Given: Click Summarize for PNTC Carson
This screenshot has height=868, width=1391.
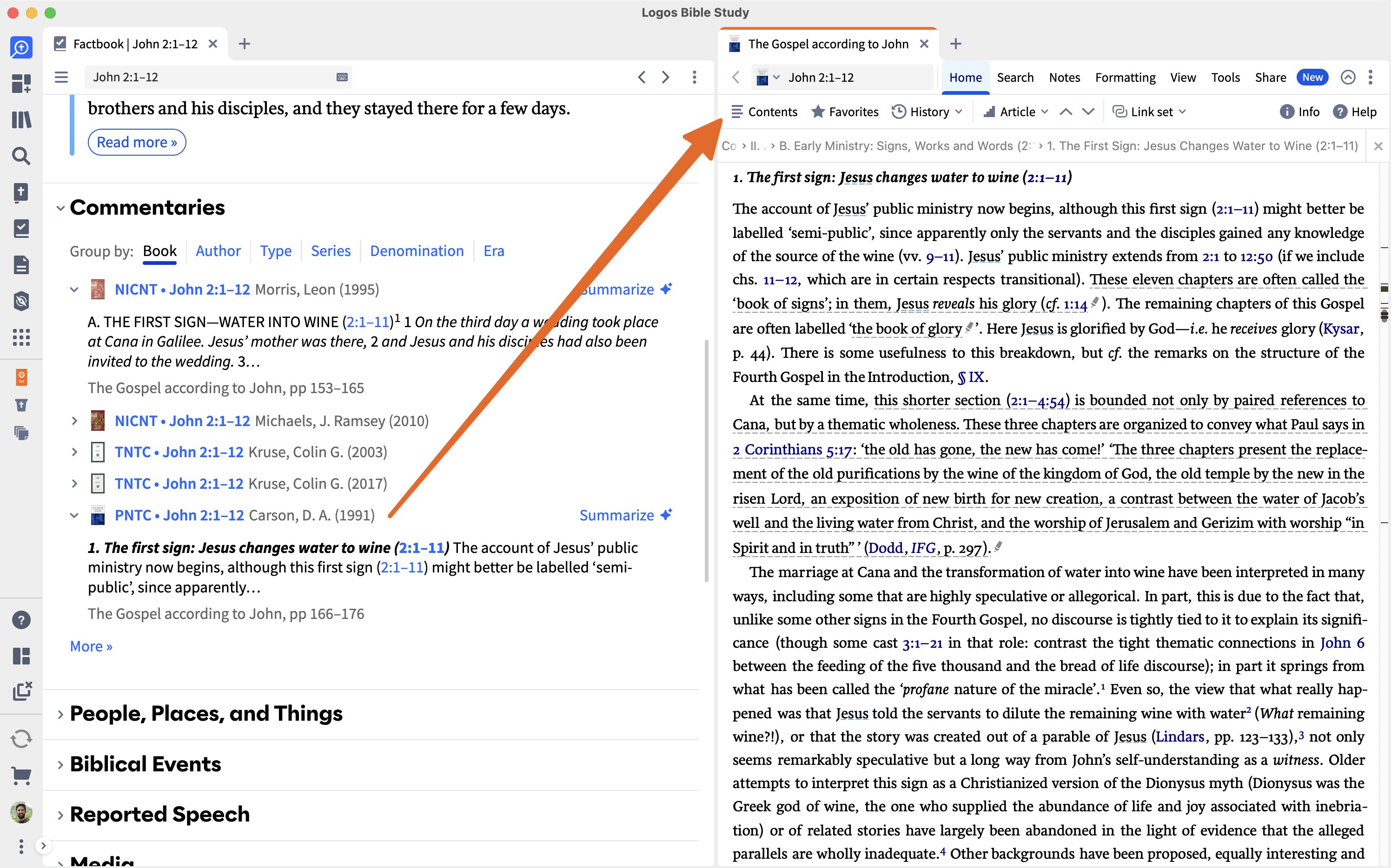Looking at the screenshot, I should [x=625, y=515].
